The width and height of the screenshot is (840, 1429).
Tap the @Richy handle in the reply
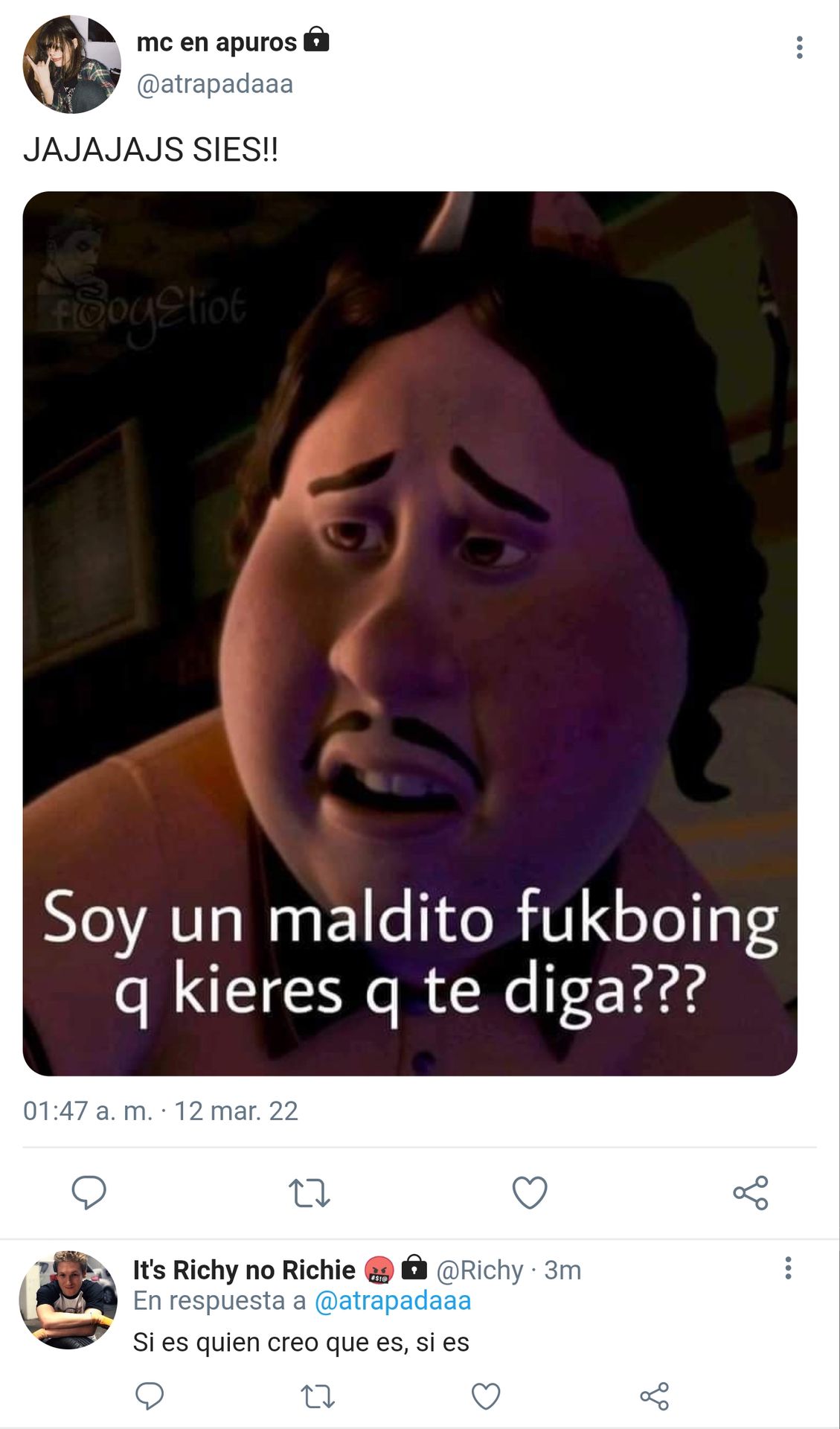pos(480,1270)
